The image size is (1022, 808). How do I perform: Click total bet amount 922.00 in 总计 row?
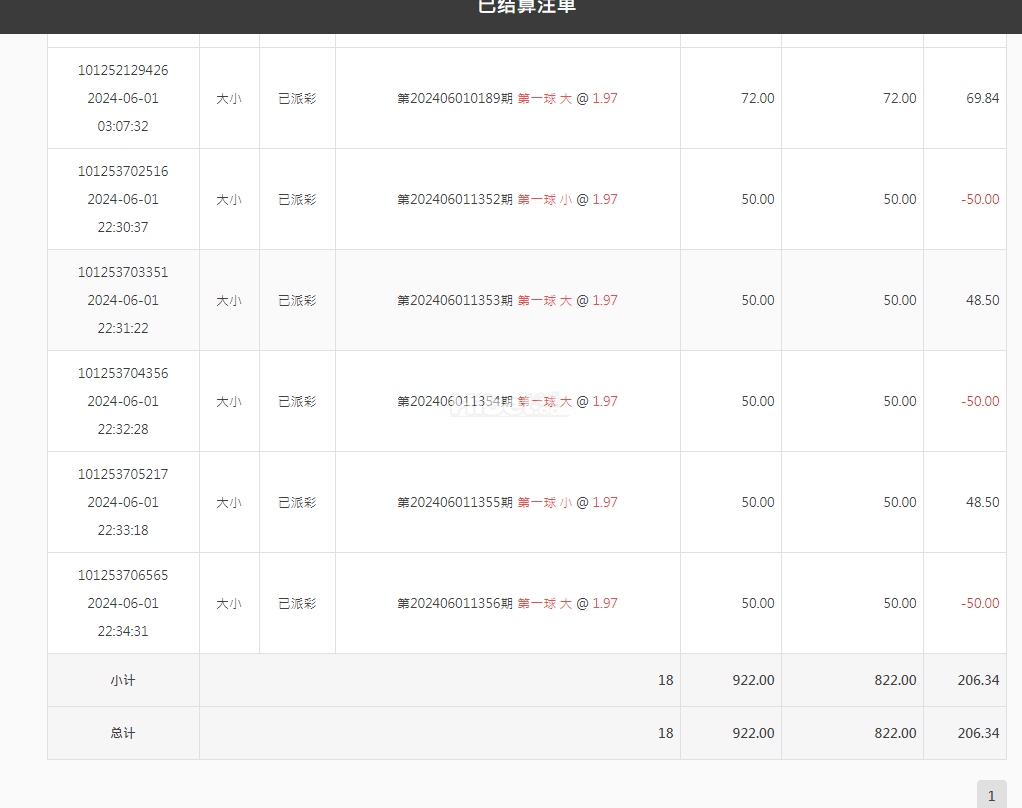pos(753,733)
